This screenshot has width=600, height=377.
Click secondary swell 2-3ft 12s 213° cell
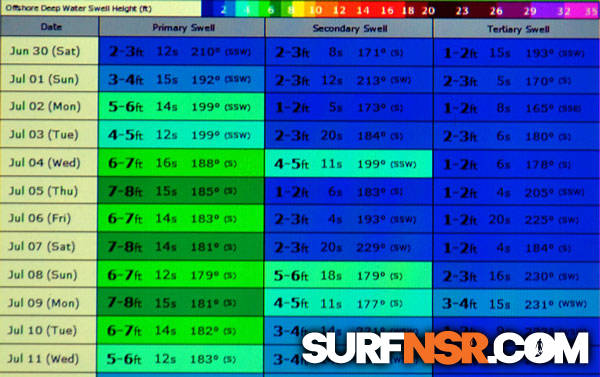click(x=349, y=80)
